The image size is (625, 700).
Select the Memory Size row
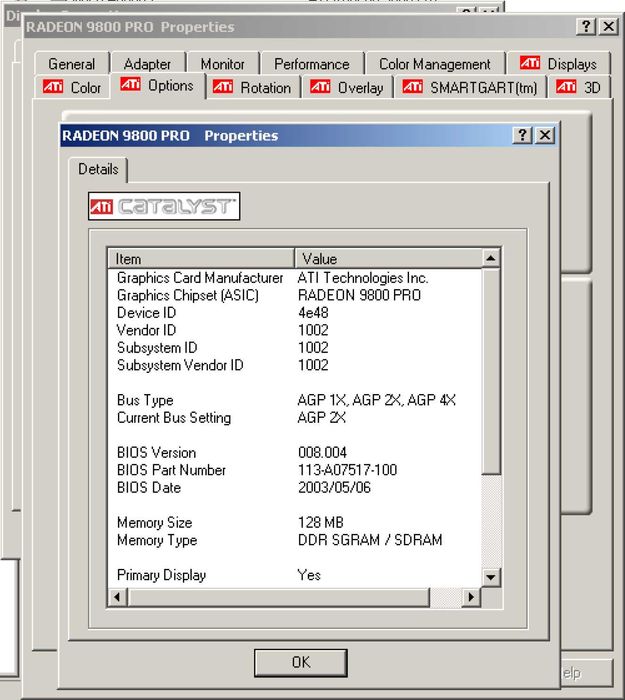point(295,522)
